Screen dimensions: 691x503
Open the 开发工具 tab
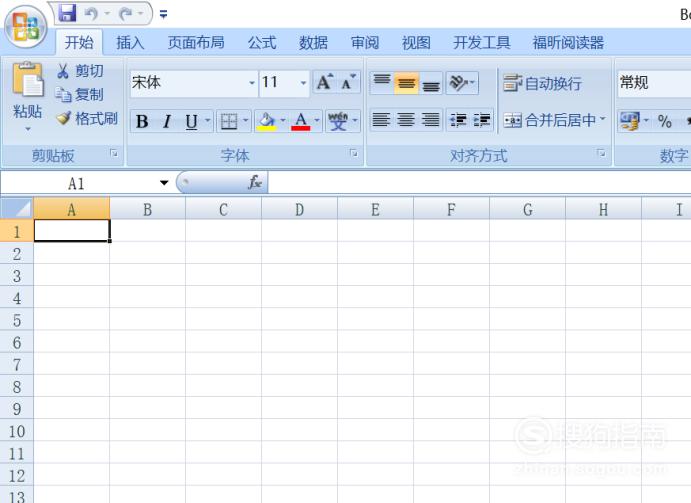click(482, 43)
